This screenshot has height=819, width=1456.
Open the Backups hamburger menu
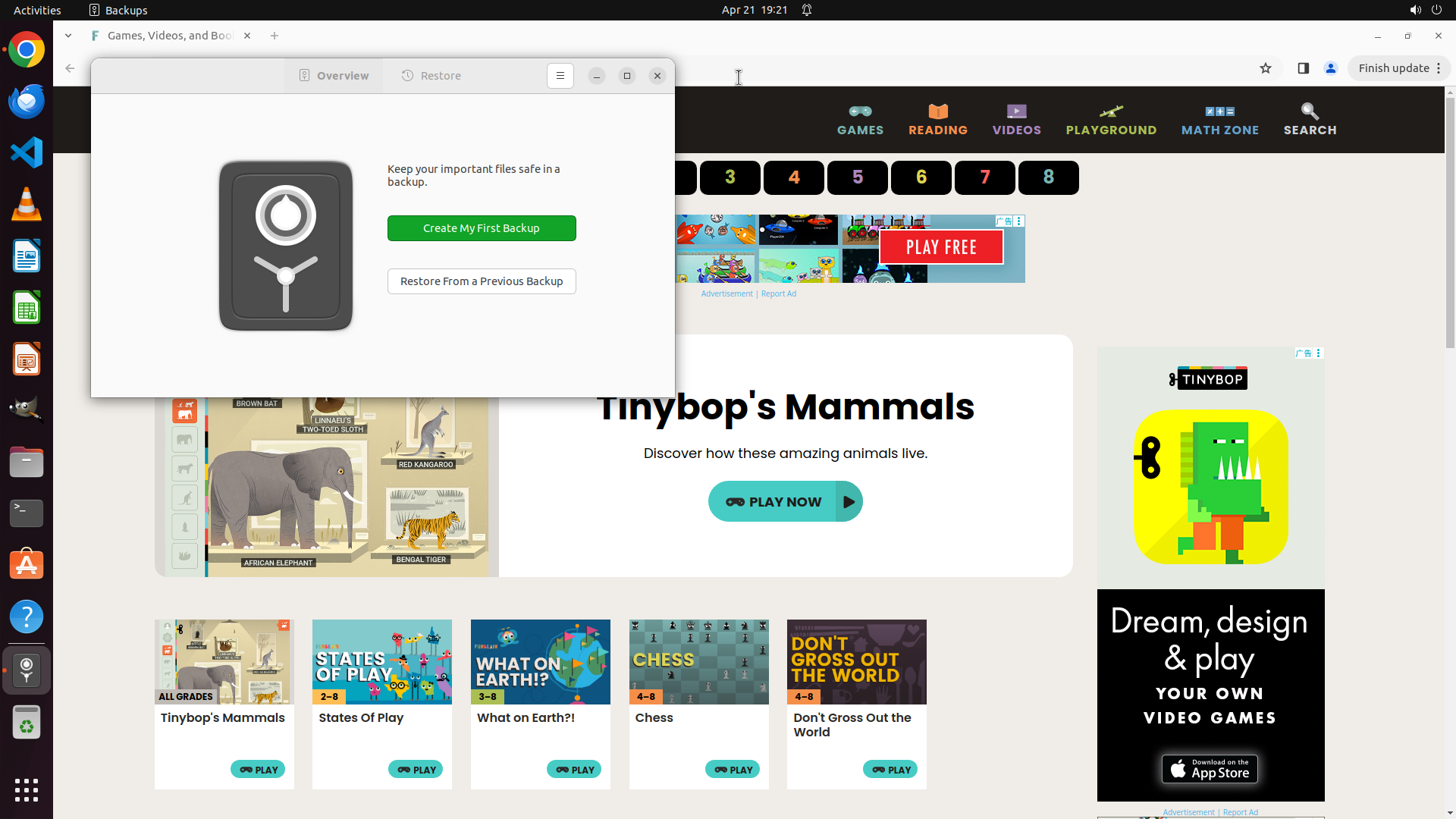[x=560, y=76]
